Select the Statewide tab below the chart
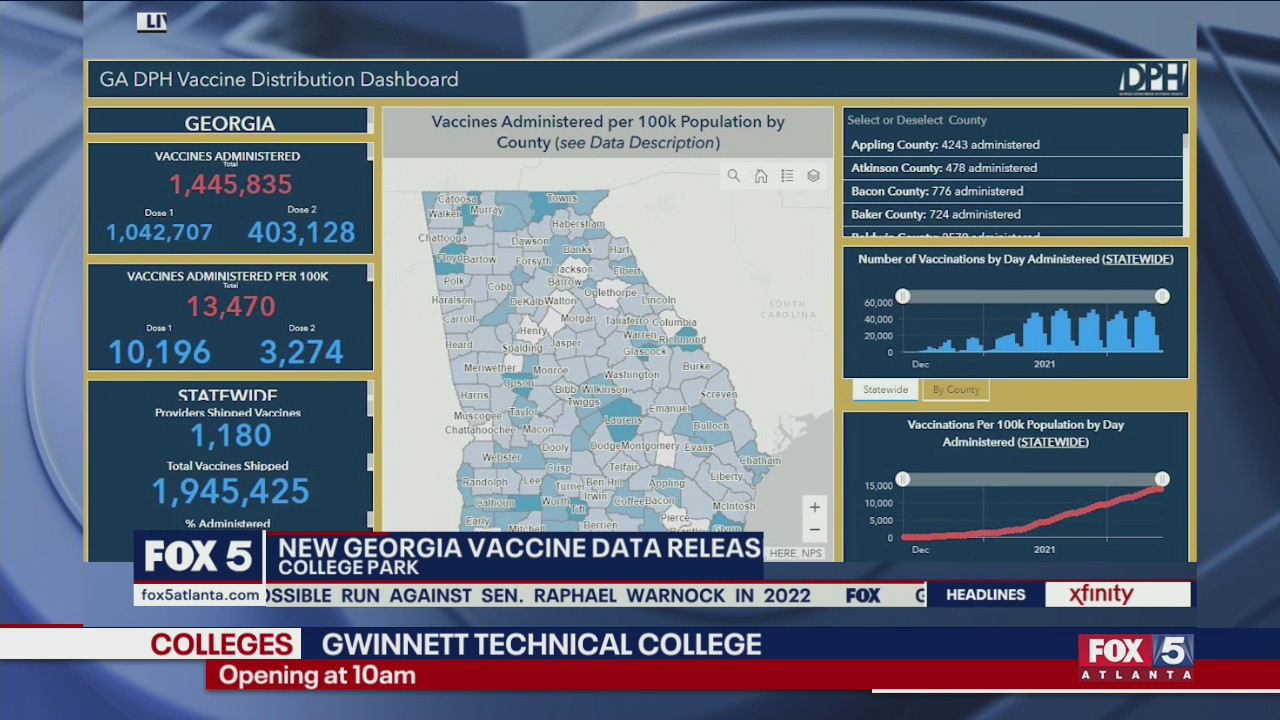Viewport: 1280px width, 720px height. pos(884,390)
